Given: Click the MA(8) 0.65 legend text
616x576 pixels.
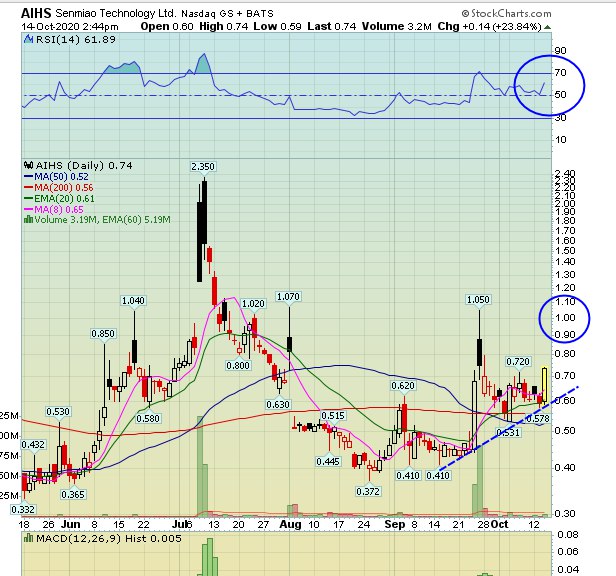Looking at the screenshot, I should click(x=59, y=209).
